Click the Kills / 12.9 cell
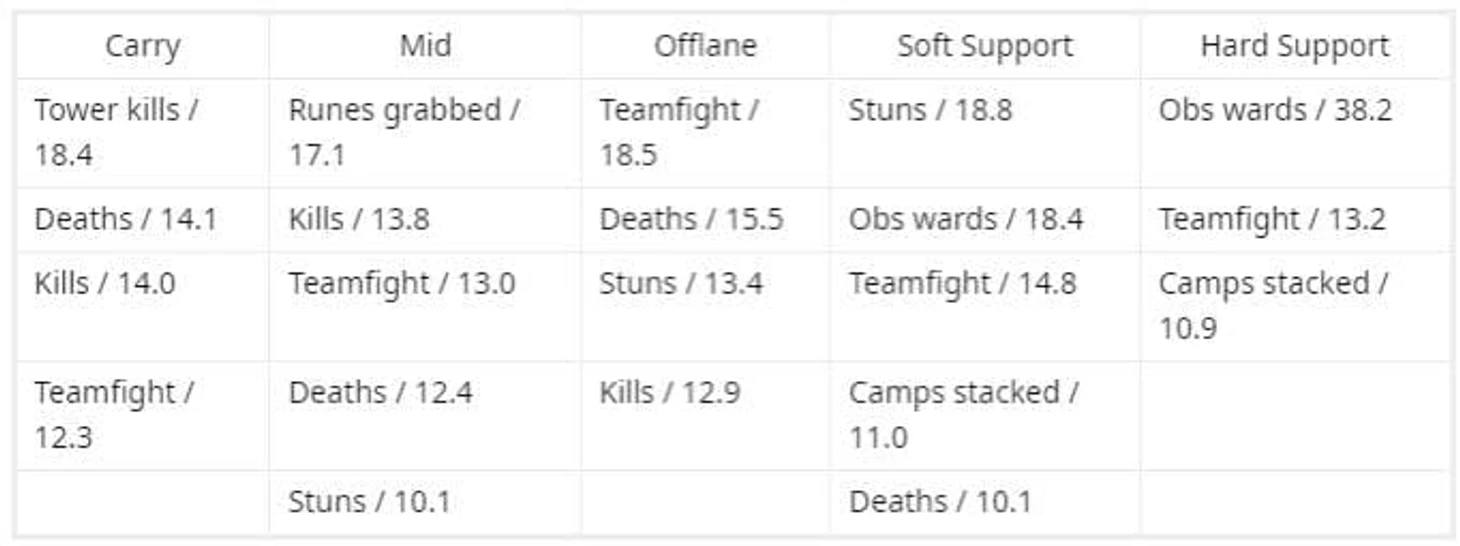Viewport: 1460px width, 546px height. (x=670, y=393)
